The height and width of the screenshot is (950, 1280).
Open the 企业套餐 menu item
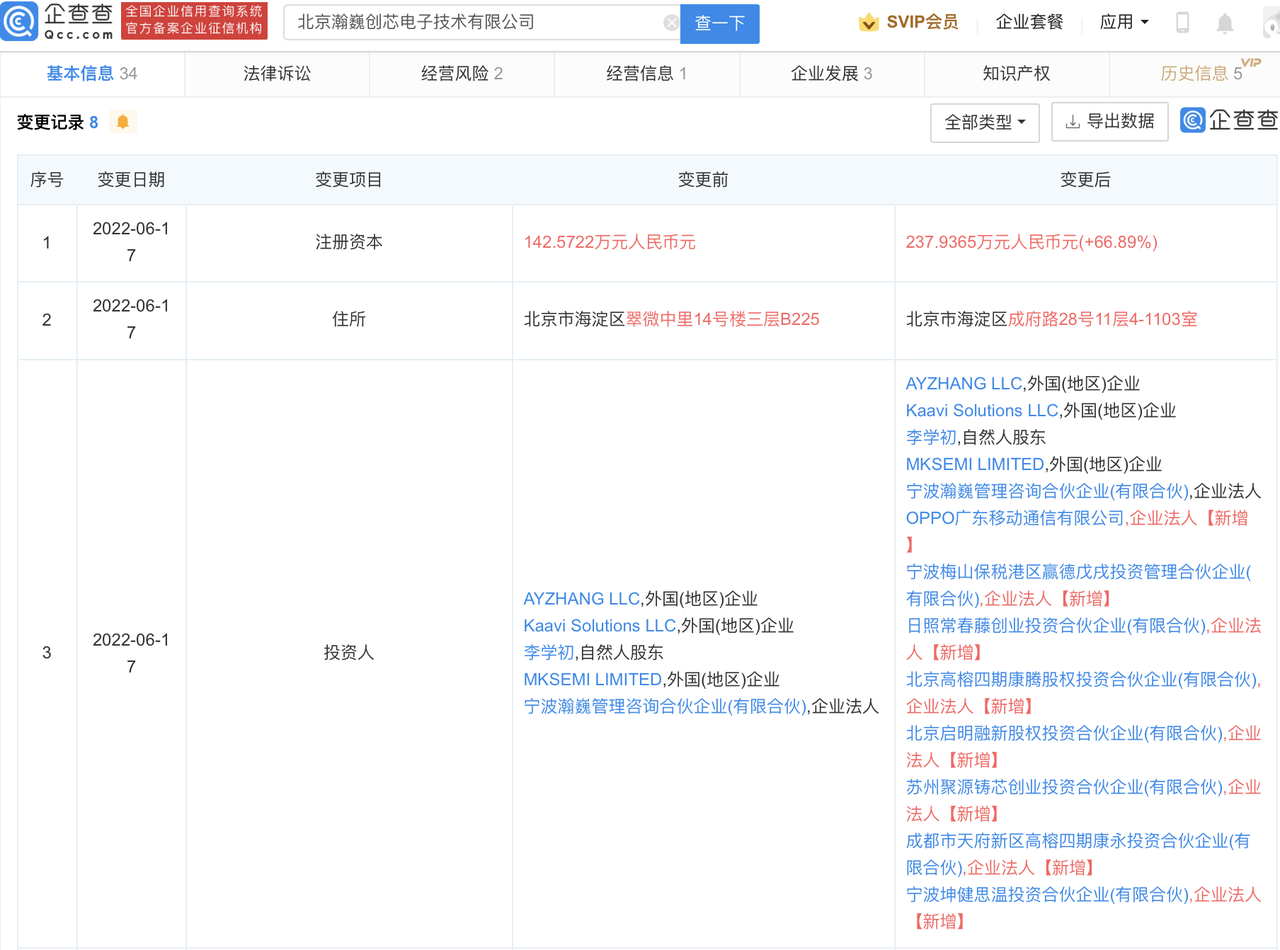1029,21
